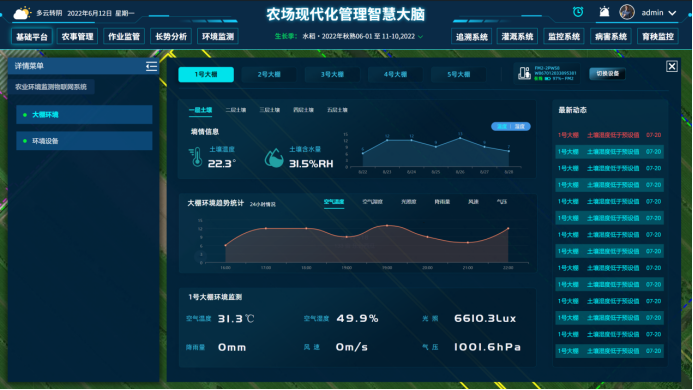693x390 pixels.
Task: Click the sensor device icon
Action: (x=524, y=73)
